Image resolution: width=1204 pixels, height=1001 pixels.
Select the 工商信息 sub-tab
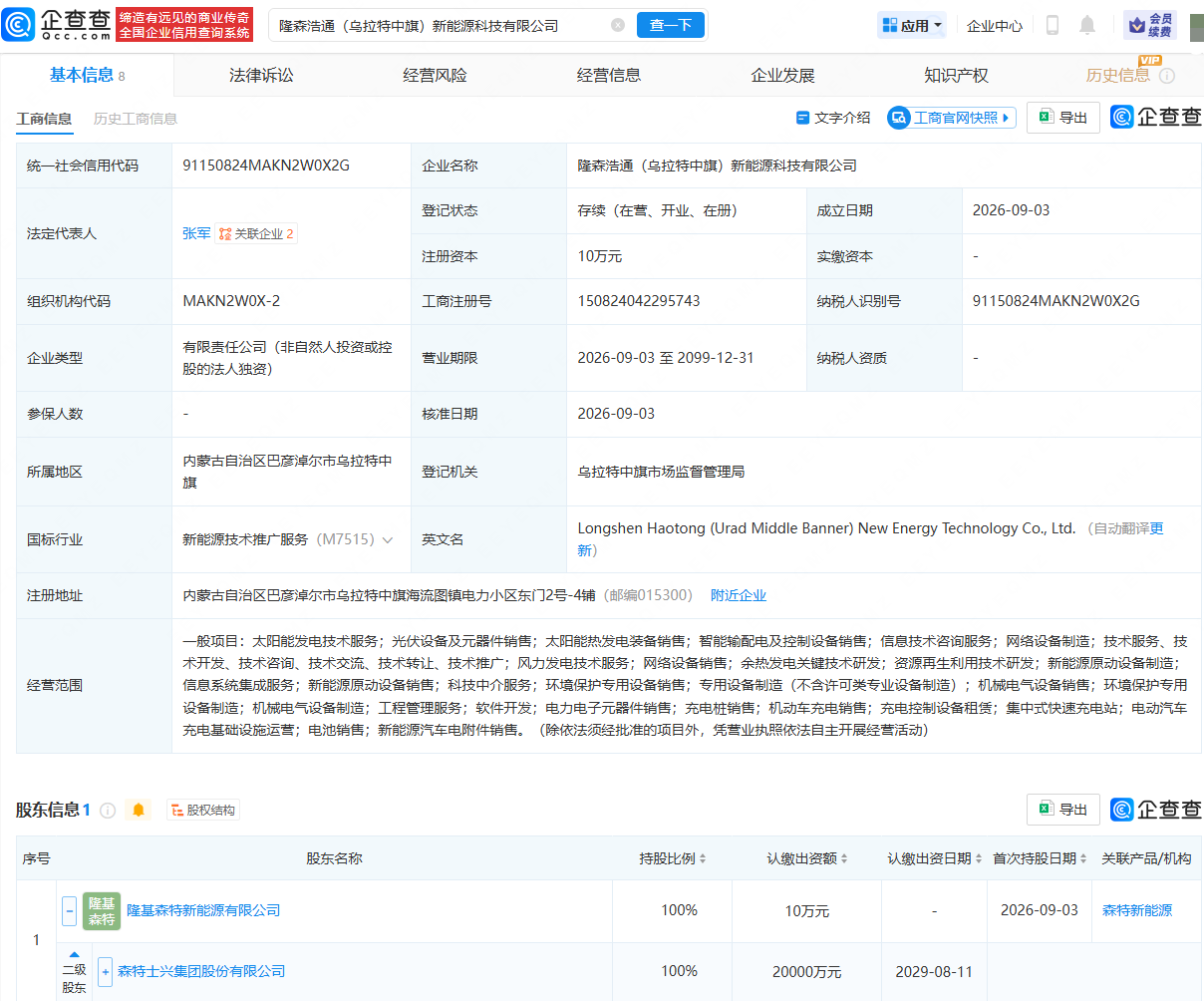click(44, 119)
